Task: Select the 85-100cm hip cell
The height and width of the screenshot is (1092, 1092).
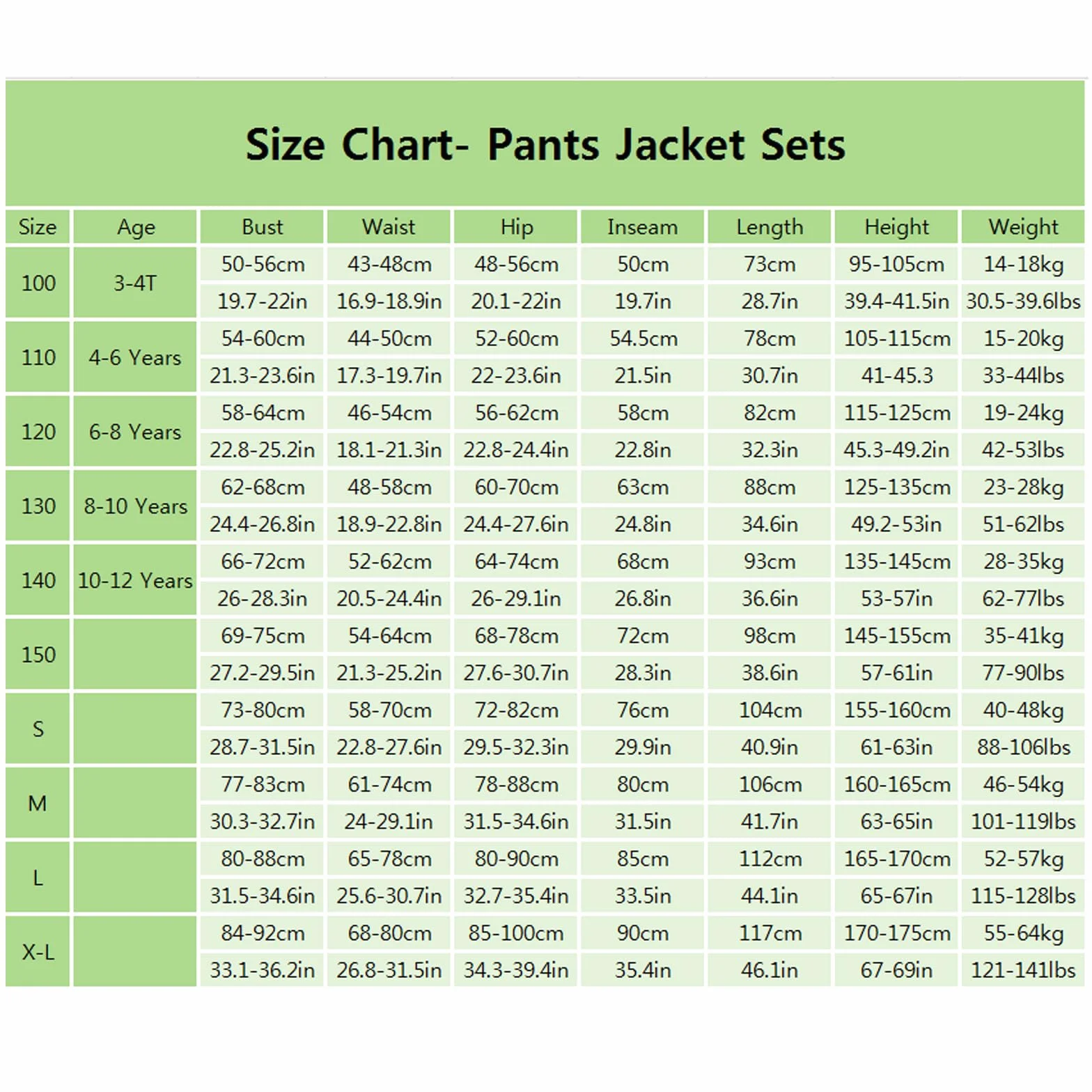Action: click(x=515, y=933)
